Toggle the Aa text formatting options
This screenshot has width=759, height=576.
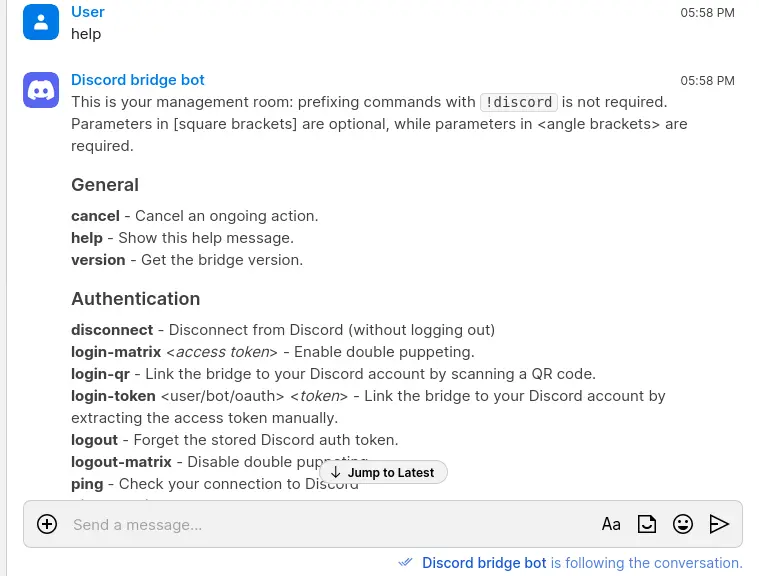point(611,524)
